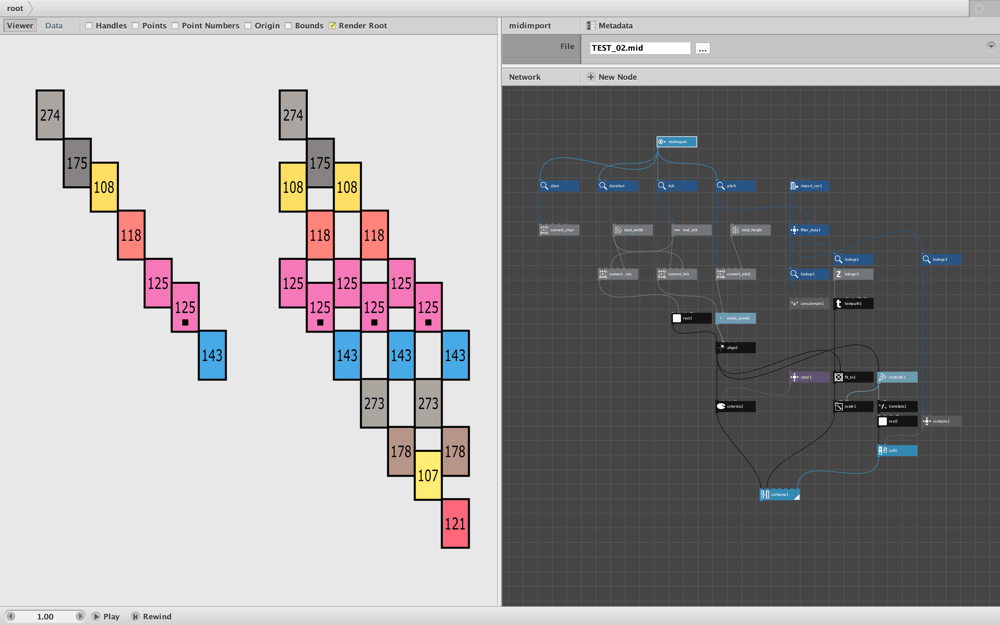Select the convert_tick node
Image resolution: width=1000 pixels, height=625 pixels.
[x=677, y=274]
